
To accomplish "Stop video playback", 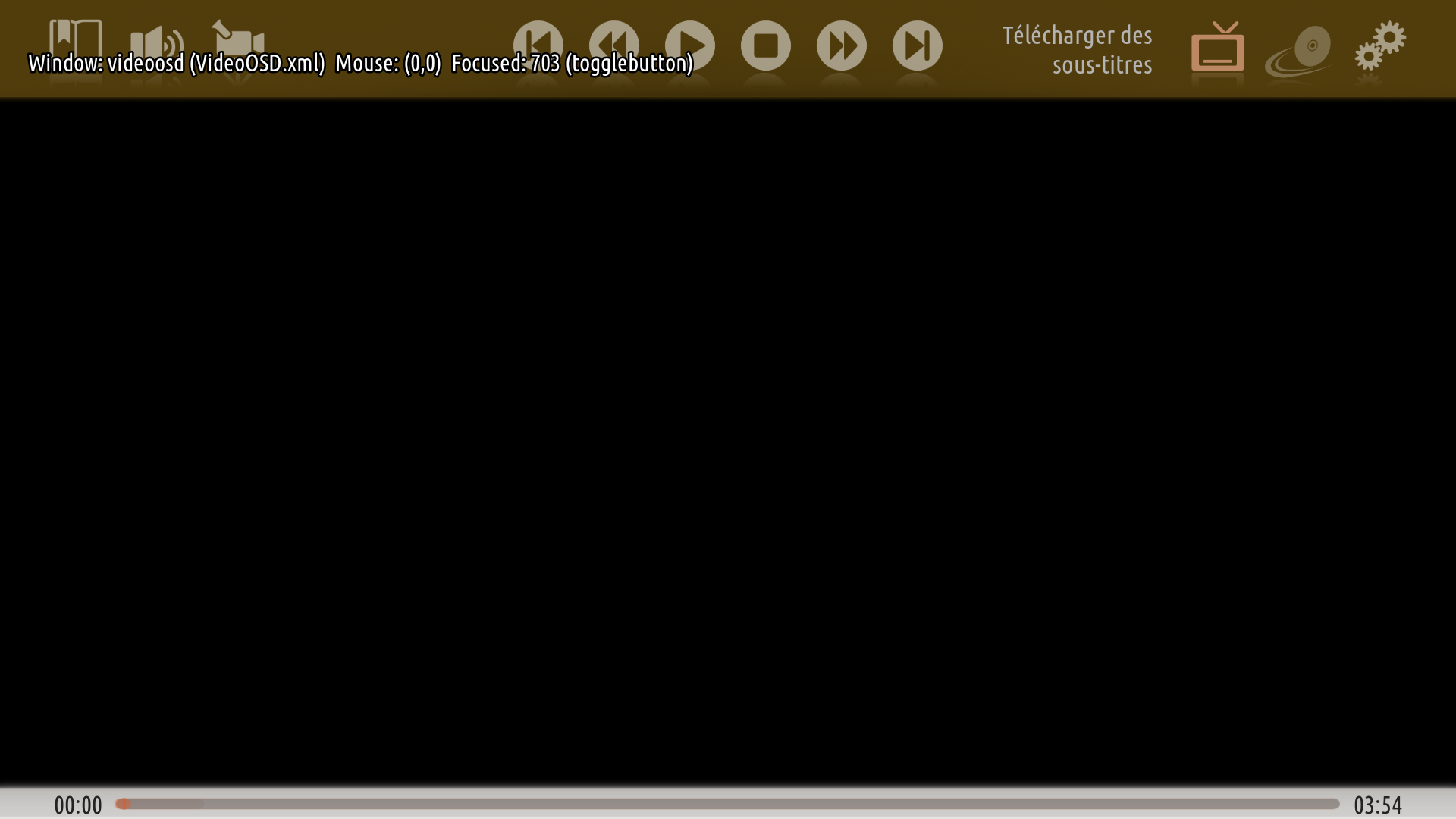I will coord(766,45).
